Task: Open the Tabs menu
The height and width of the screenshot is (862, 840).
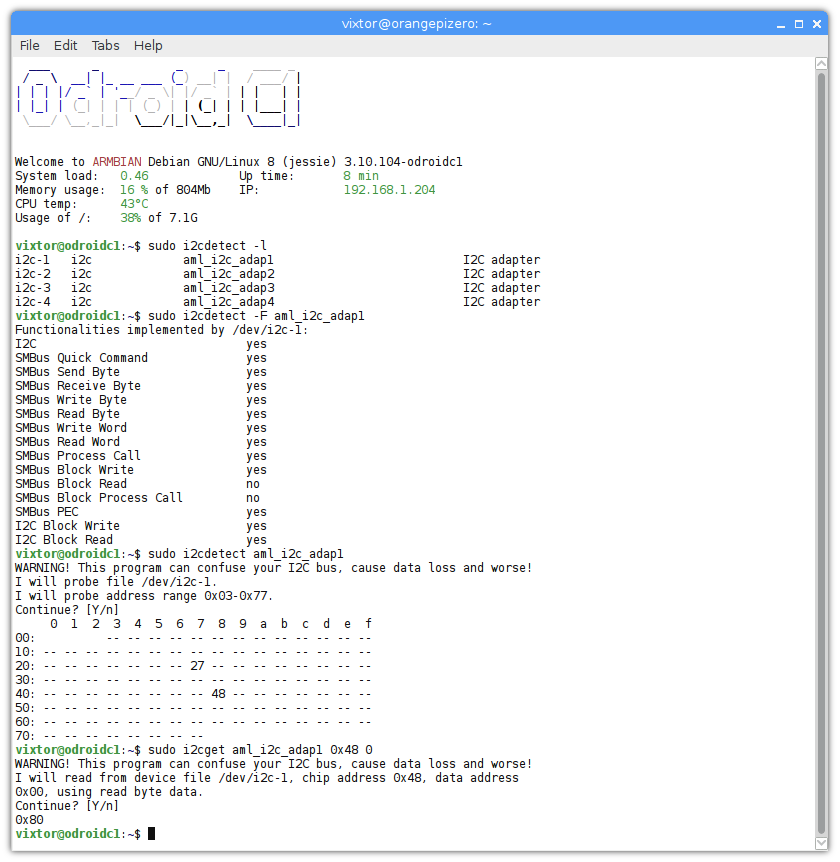Action: pyautogui.click(x=105, y=45)
